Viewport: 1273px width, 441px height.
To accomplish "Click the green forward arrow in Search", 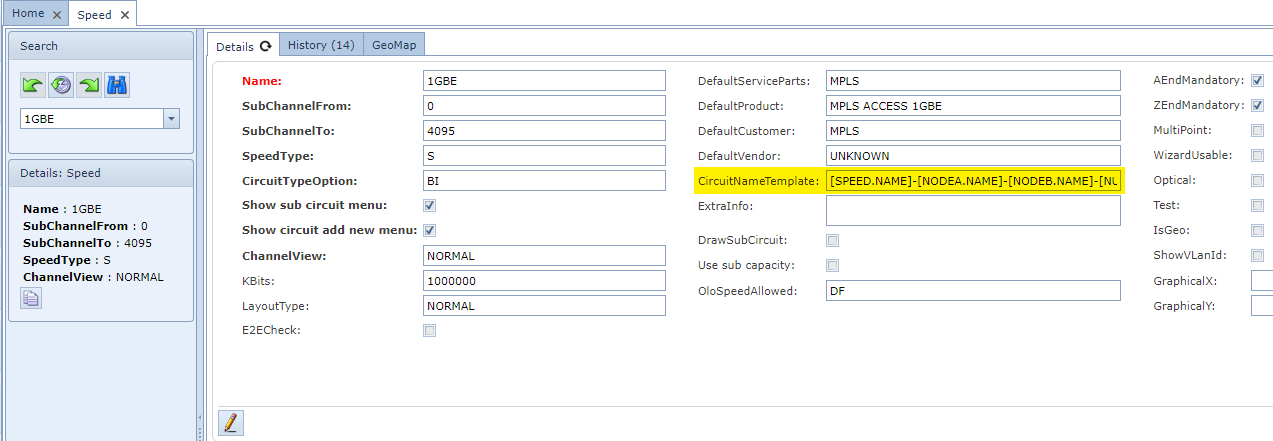I will pyautogui.click(x=89, y=86).
